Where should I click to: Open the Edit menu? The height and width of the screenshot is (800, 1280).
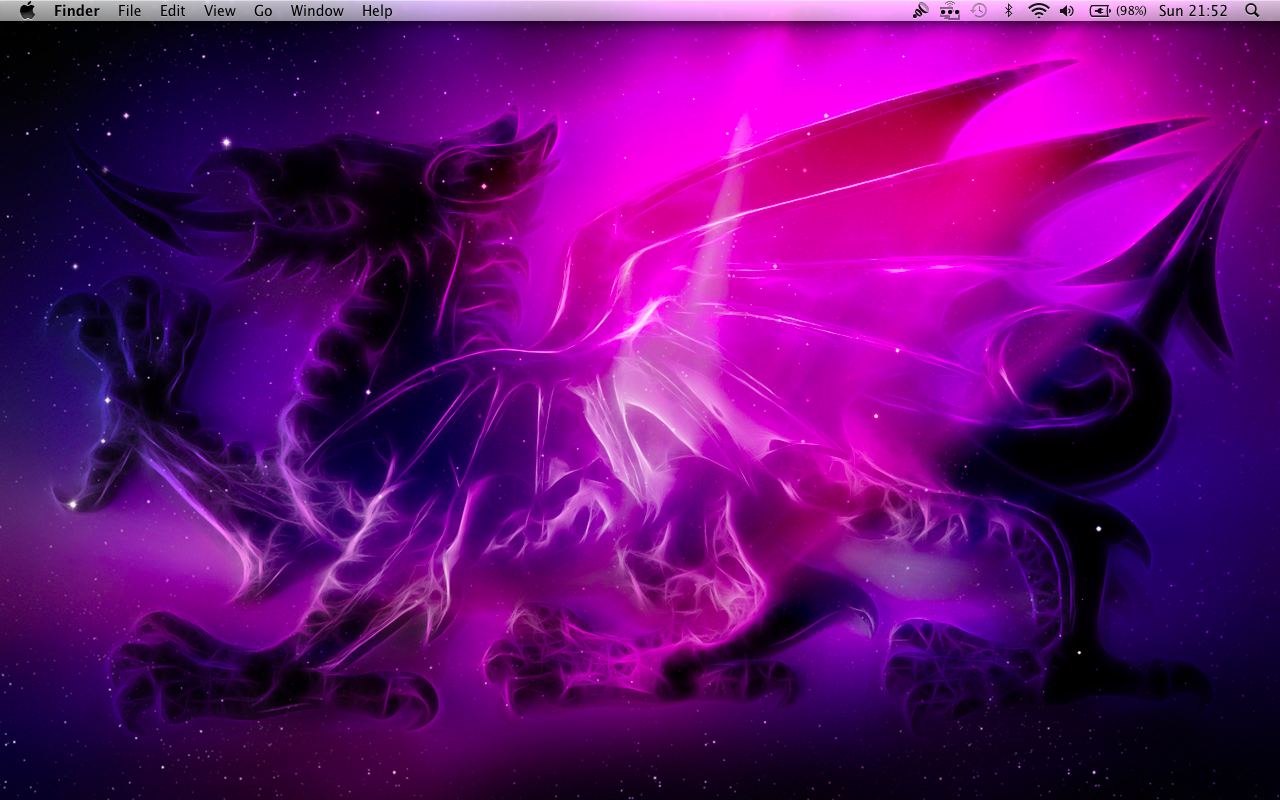click(x=173, y=11)
